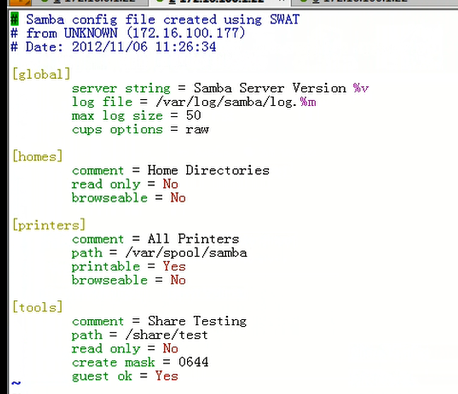Click the 'comment = Share Testing' line
This screenshot has height=394, width=458.
[159, 321]
